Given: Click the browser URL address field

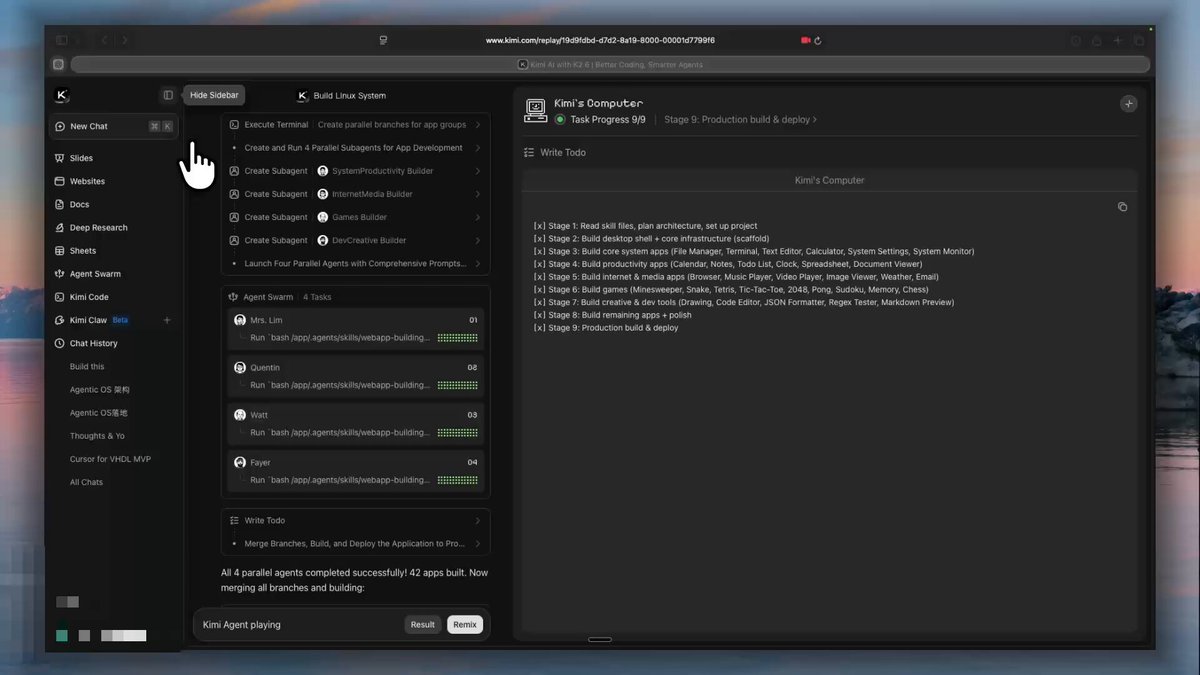Looking at the screenshot, I should point(600,41).
